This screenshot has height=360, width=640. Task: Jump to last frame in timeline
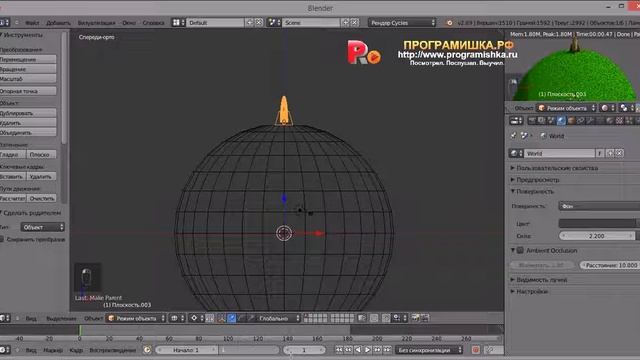tap(387, 350)
